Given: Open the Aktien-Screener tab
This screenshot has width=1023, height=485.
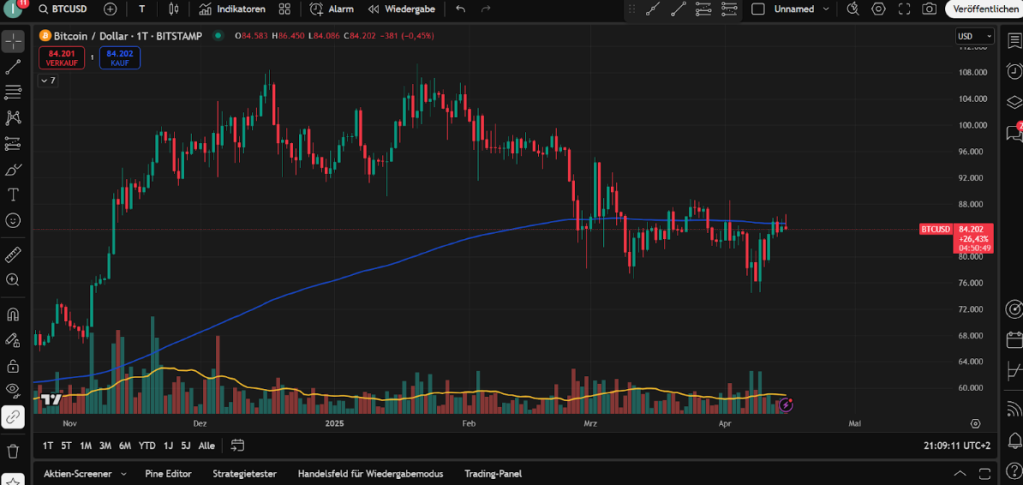Looking at the screenshot, I should pos(78,474).
